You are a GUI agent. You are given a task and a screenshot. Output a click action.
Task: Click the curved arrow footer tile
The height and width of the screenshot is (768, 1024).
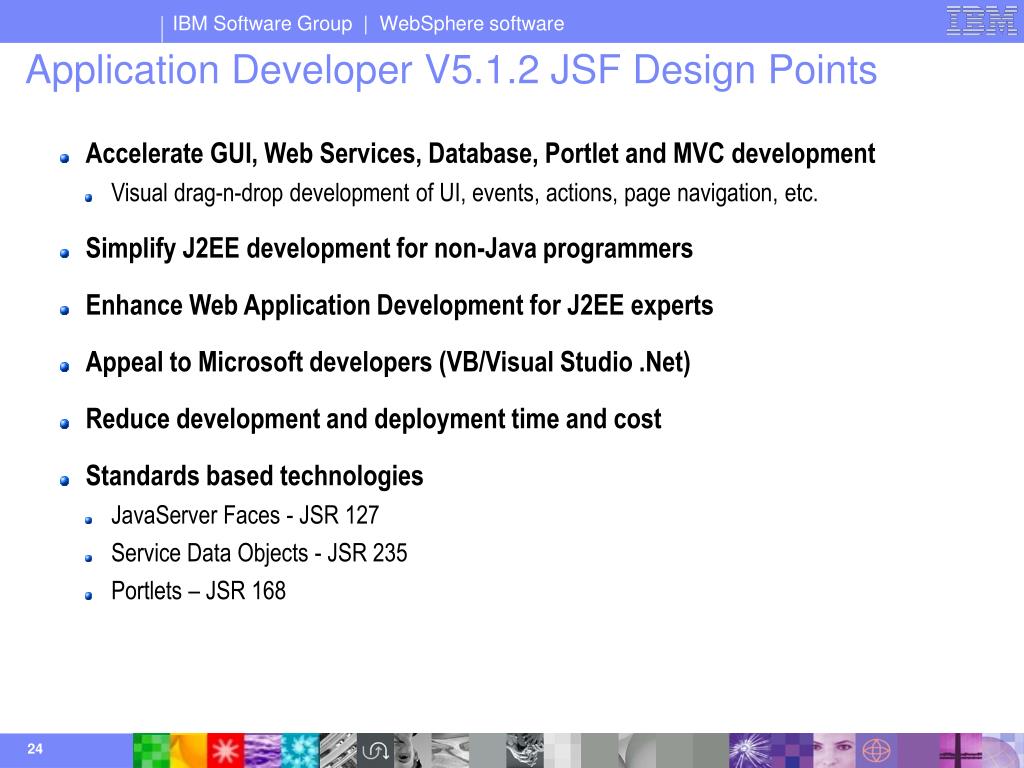tap(375, 750)
